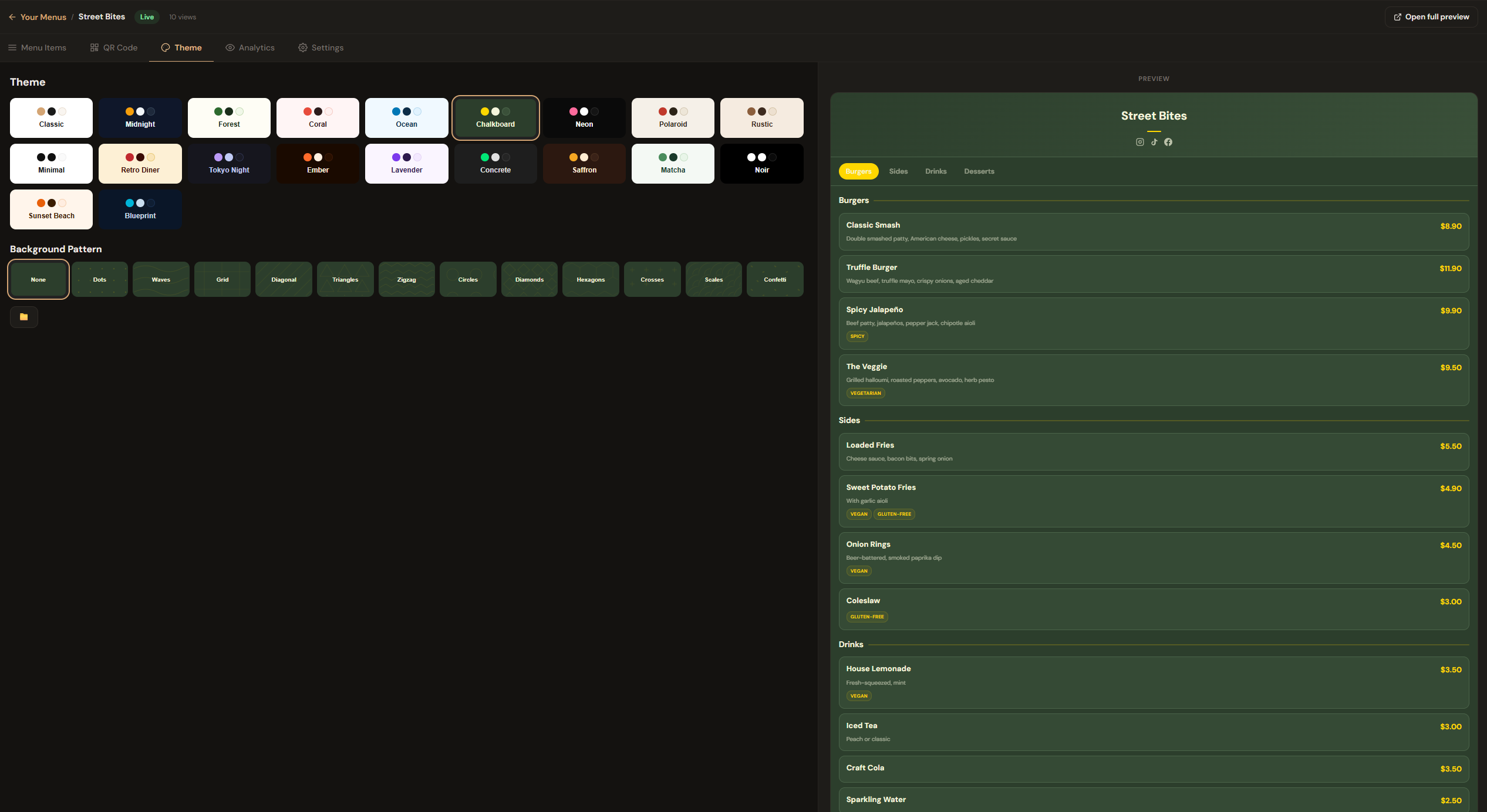Go to the Settings tab

tap(321, 48)
